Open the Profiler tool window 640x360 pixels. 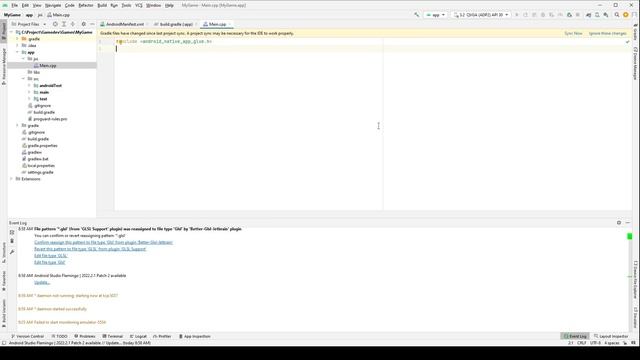click(x=162, y=336)
